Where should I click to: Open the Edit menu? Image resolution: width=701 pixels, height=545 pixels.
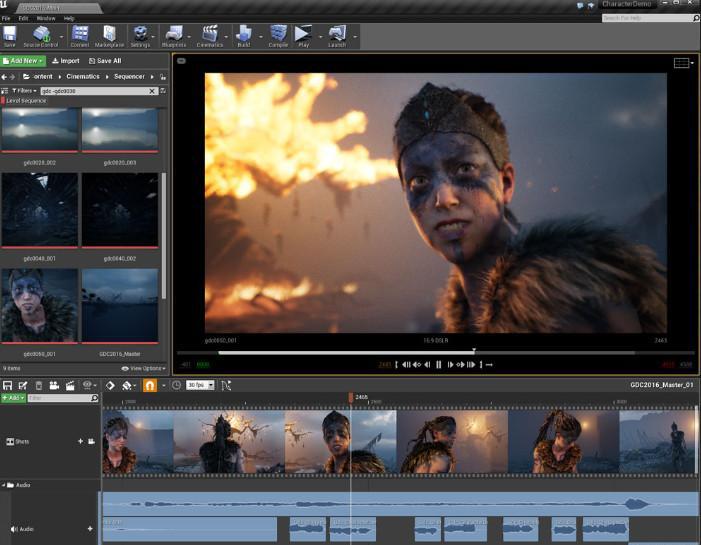23,18
